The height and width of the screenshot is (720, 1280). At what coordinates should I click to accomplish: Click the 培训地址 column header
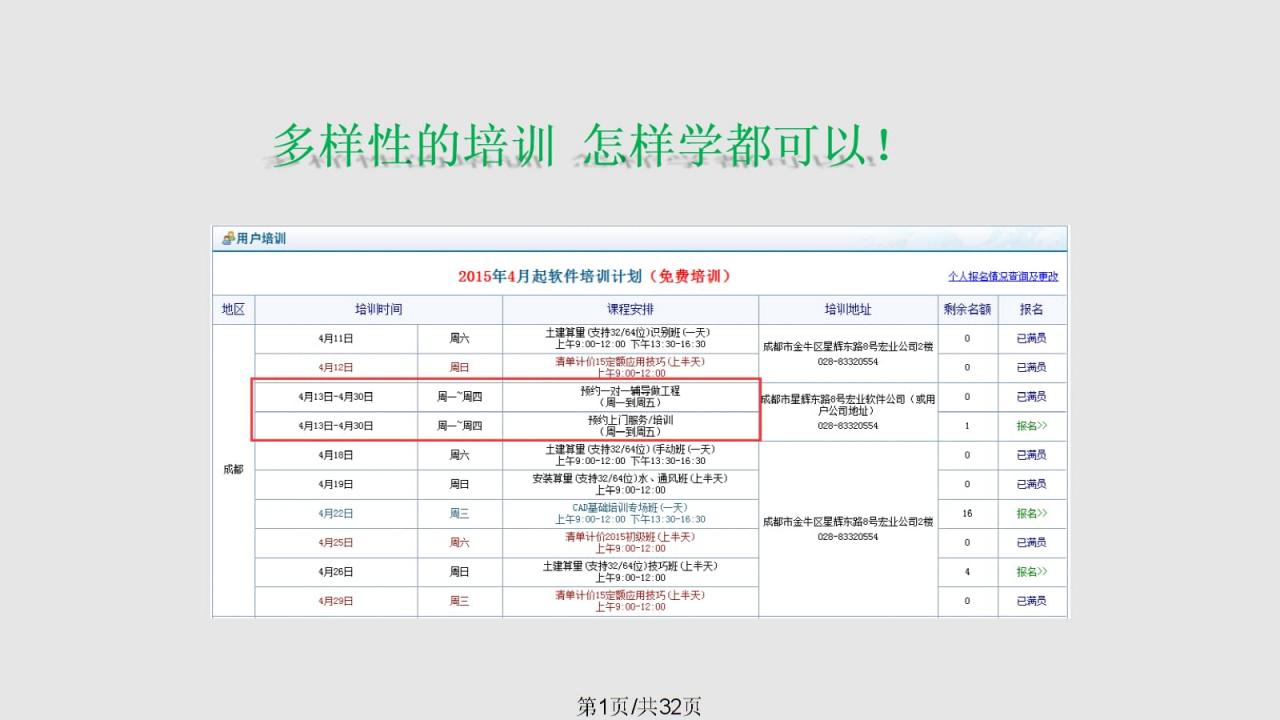pyautogui.click(x=848, y=309)
